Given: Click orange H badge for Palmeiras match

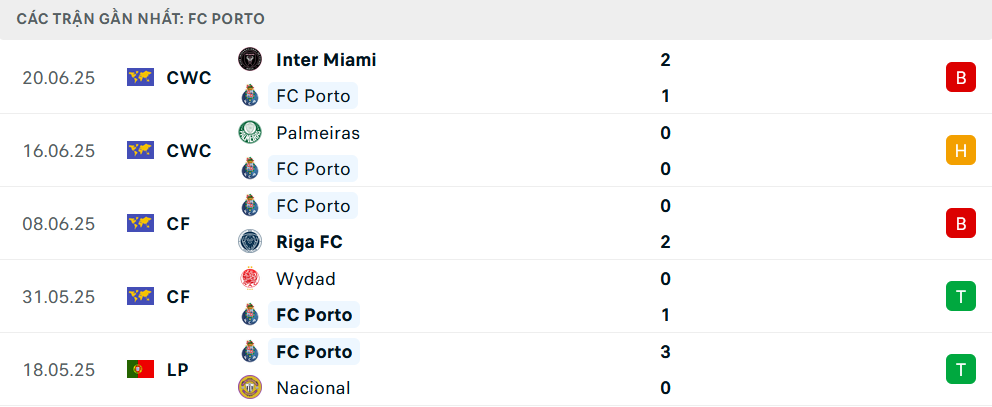Looking at the screenshot, I should [960, 151].
